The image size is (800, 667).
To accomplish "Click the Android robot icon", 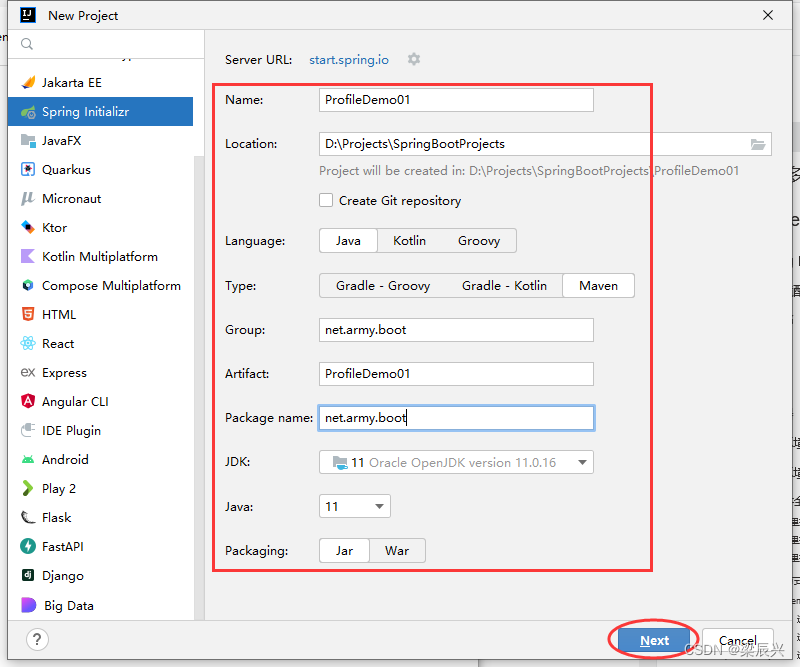I will 28,459.
